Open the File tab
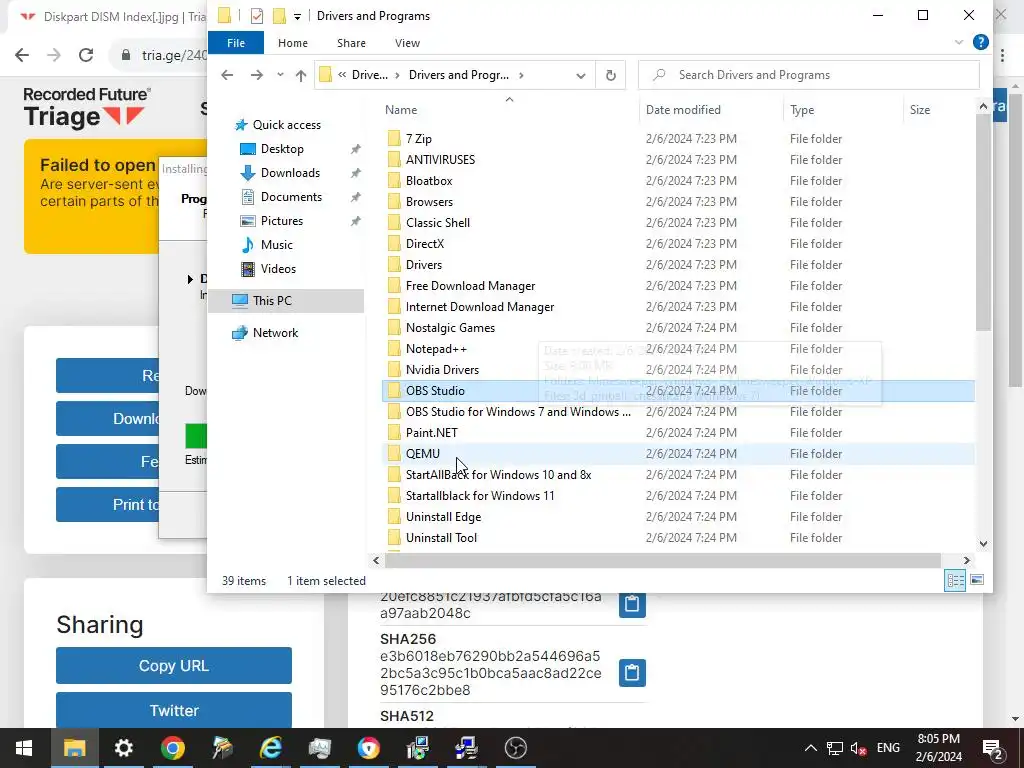 click(236, 43)
